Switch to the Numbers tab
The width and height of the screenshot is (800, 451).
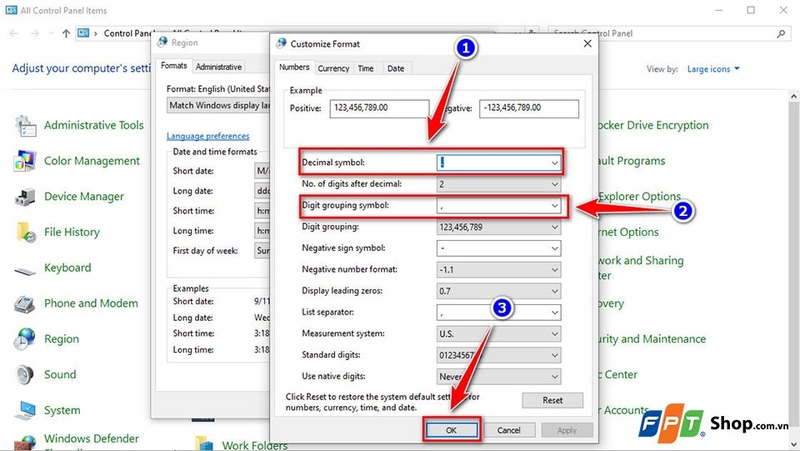coord(294,67)
